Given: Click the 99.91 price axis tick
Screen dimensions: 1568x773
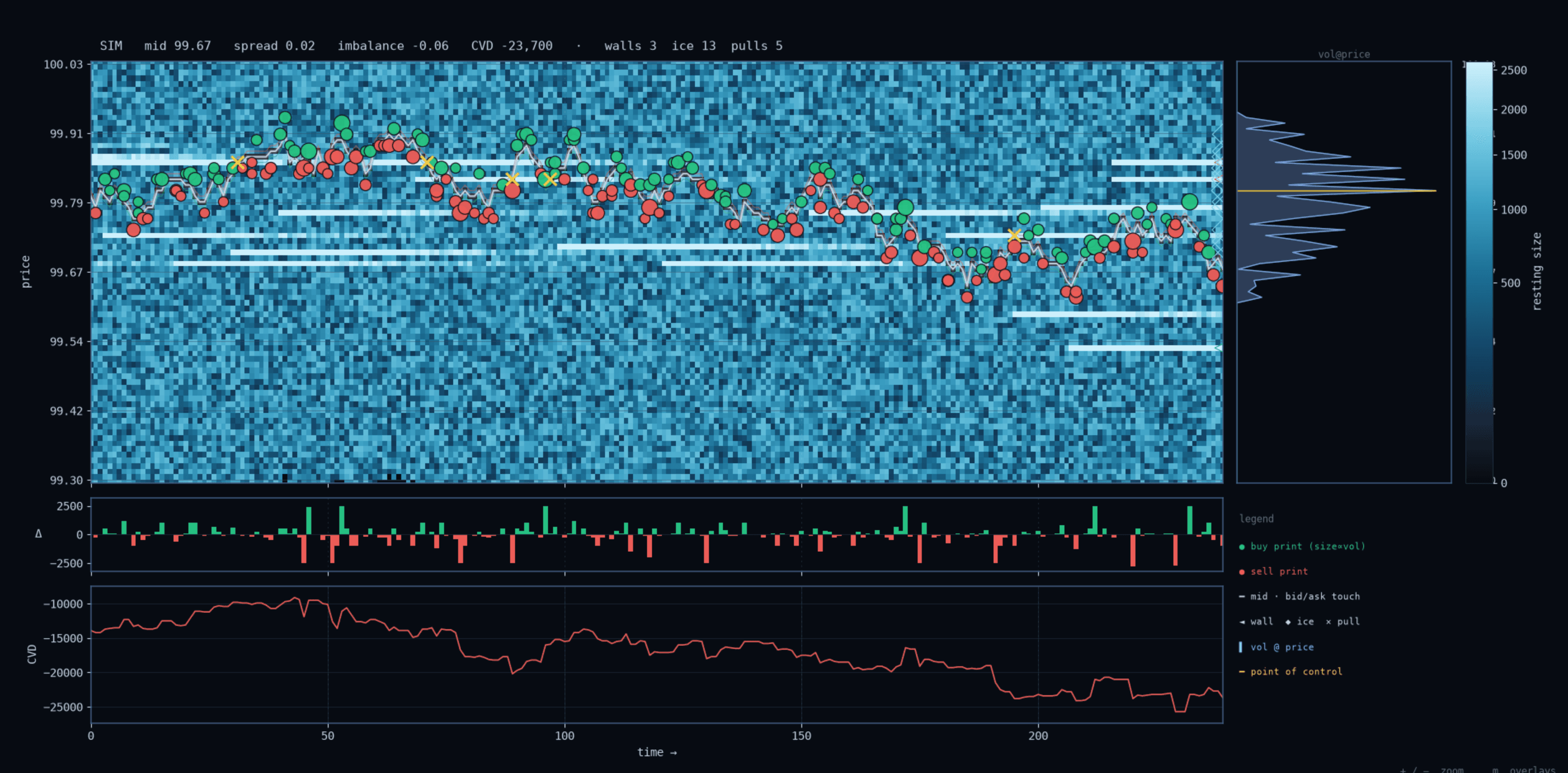Looking at the screenshot, I should 67,133.
